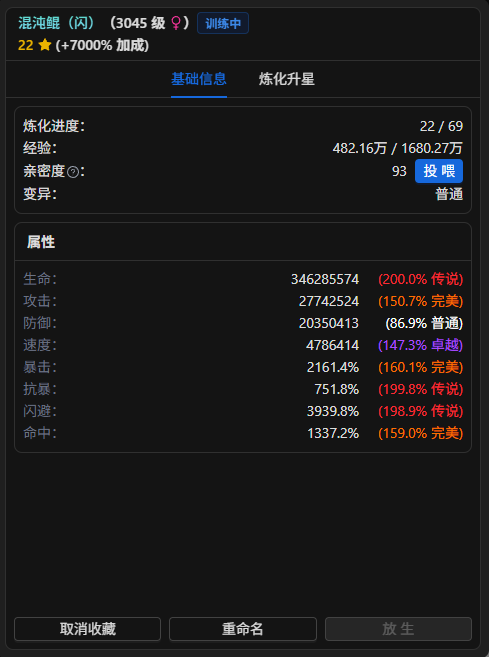Click the 抗暴: attribute label
This screenshot has height=657, width=489.
click(40, 389)
